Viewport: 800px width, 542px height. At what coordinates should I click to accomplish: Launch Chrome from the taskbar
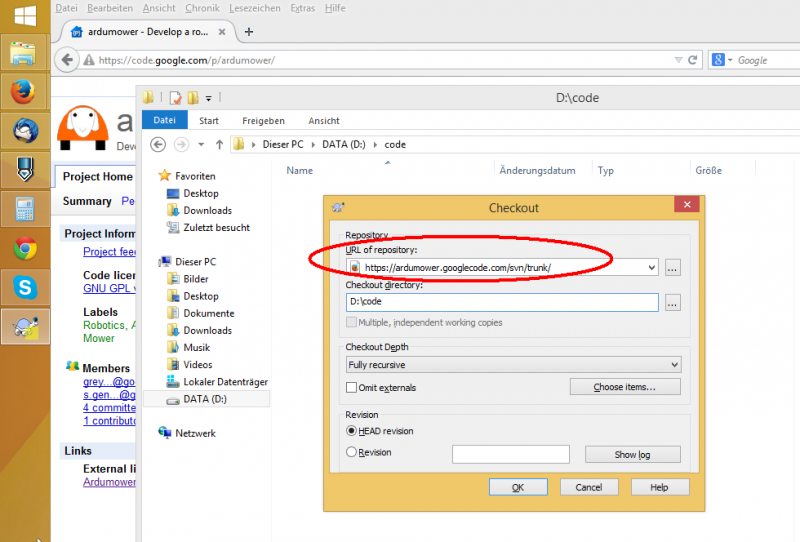point(25,249)
